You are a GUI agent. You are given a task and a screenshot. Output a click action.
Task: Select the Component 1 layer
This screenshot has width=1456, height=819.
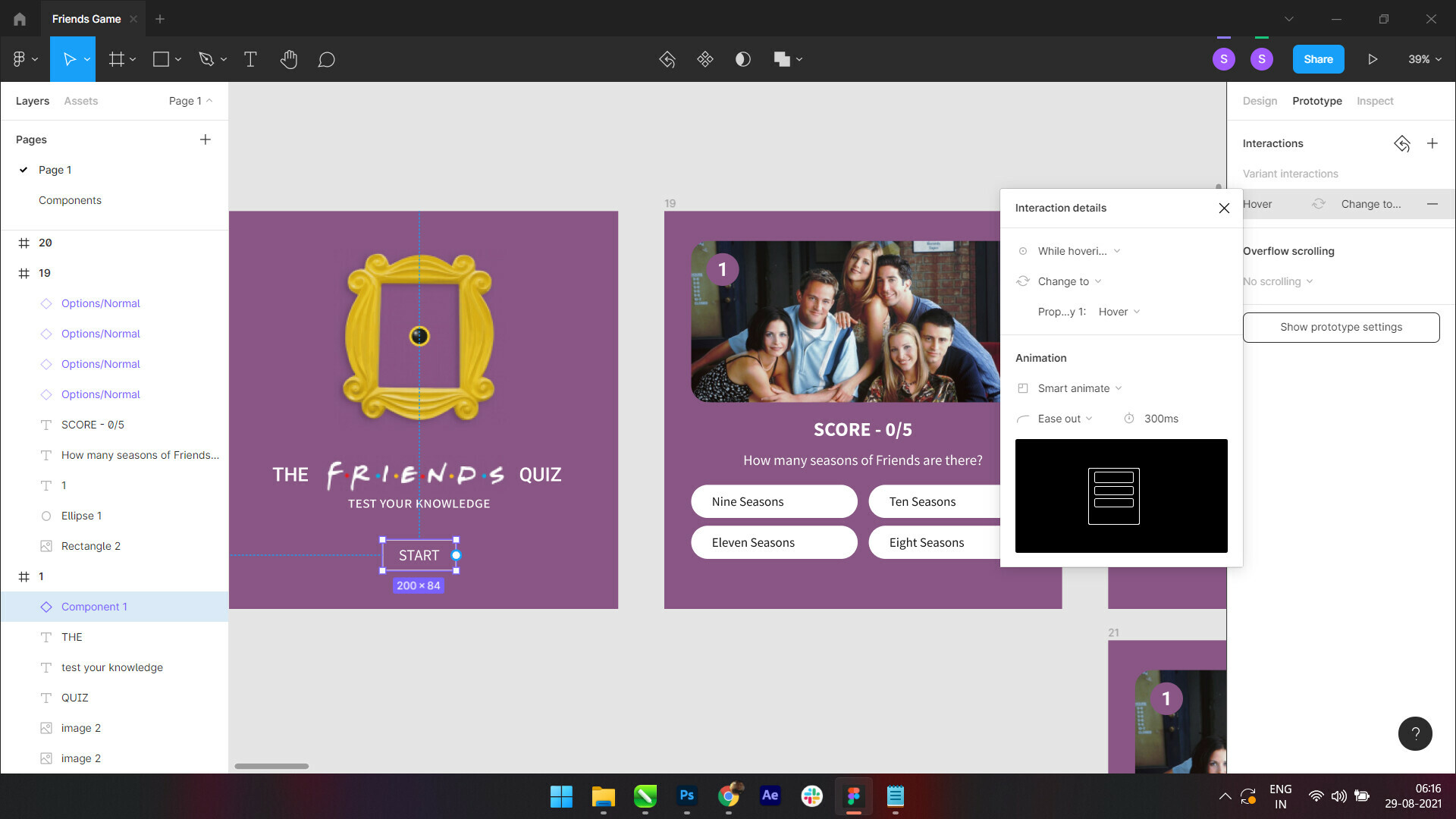pos(115,607)
